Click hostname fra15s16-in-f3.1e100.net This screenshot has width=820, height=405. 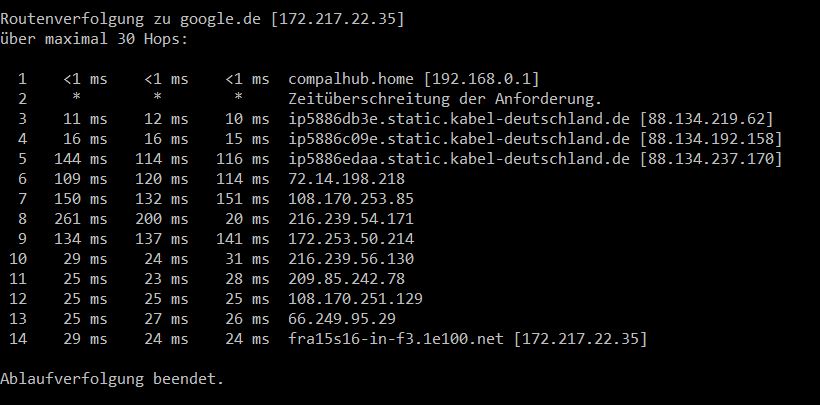396,340
